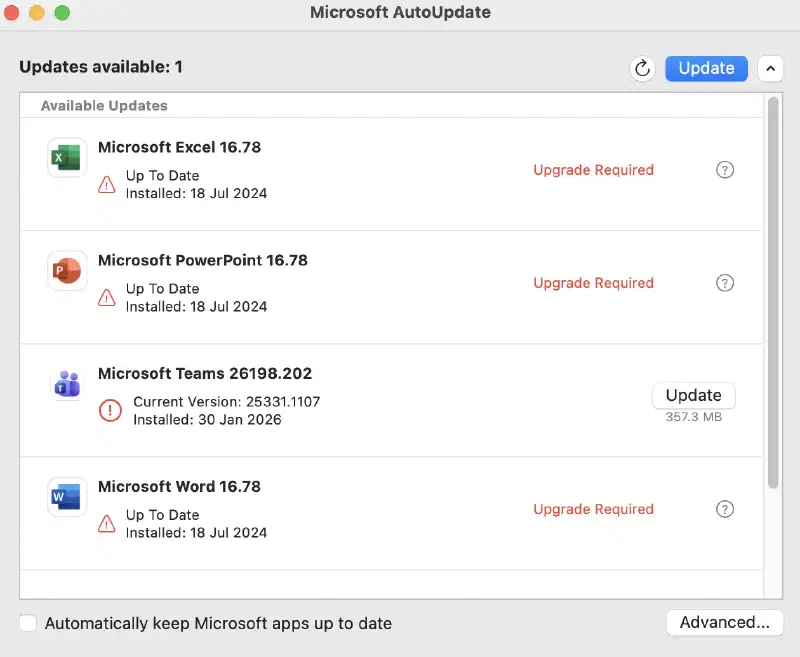Click warning triangle beside PowerPoint status
The height and width of the screenshot is (657, 800).
tap(106, 298)
